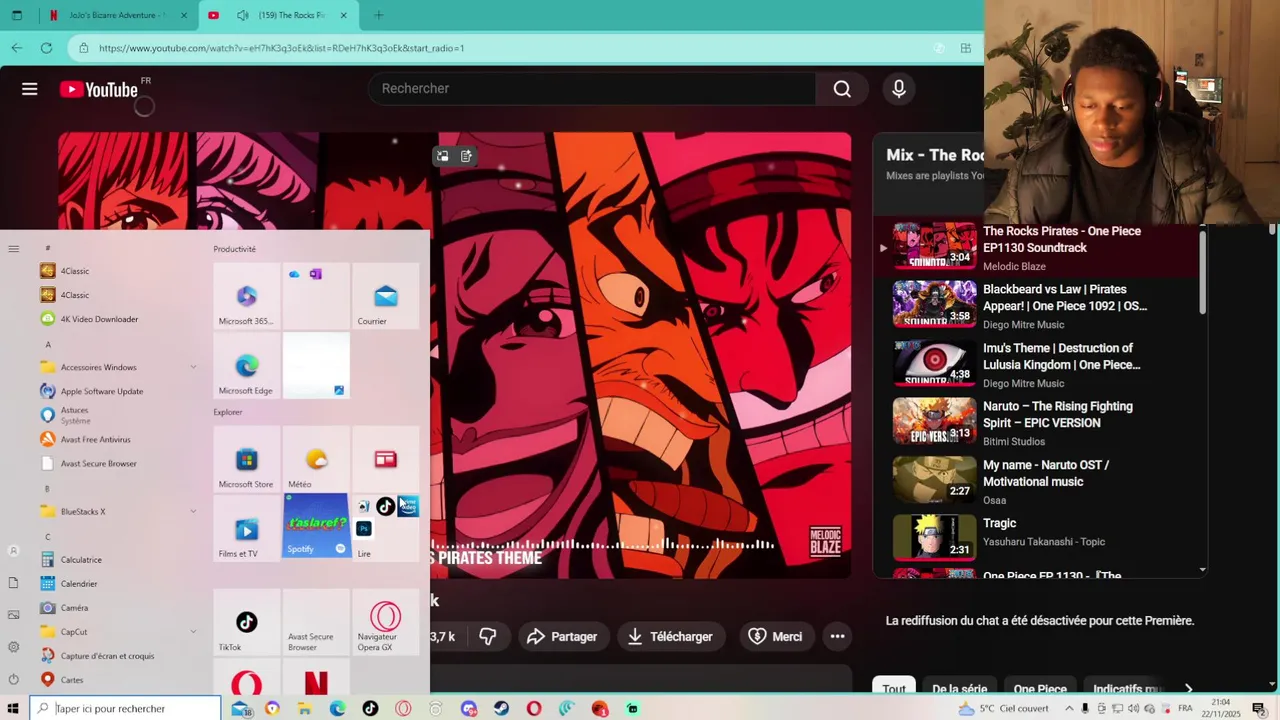The image size is (1280, 720).
Task: Show hidden system tray icons
Action: [x=1068, y=708]
